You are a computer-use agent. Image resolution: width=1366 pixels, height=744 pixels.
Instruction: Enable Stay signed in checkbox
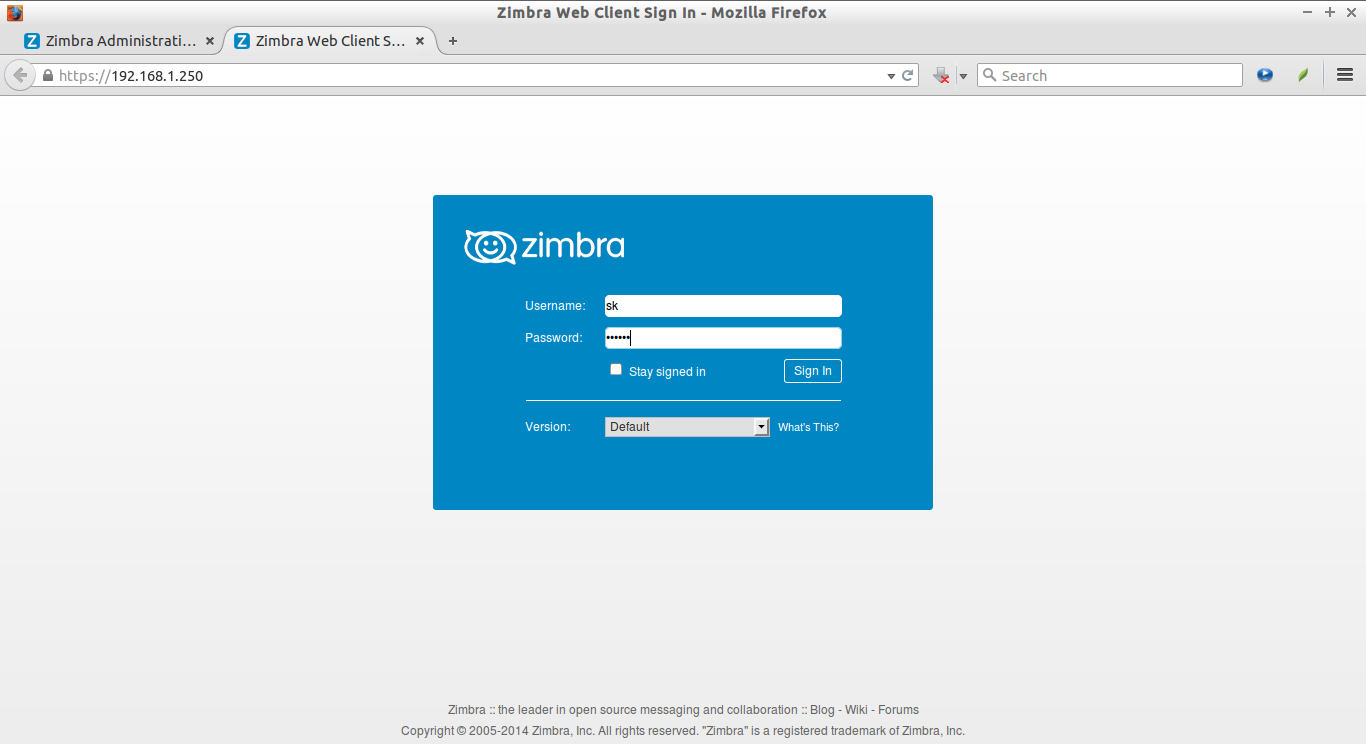(616, 369)
